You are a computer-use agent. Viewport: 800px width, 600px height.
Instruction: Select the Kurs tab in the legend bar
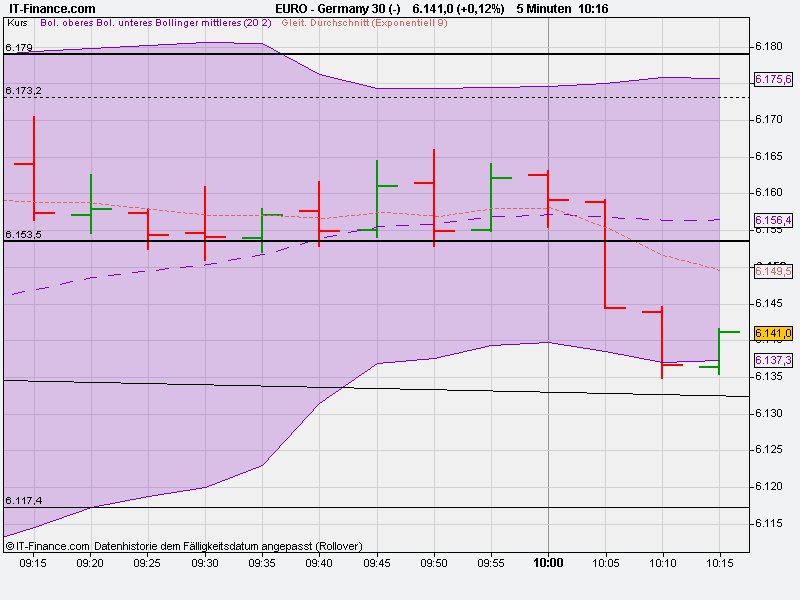click(x=19, y=29)
